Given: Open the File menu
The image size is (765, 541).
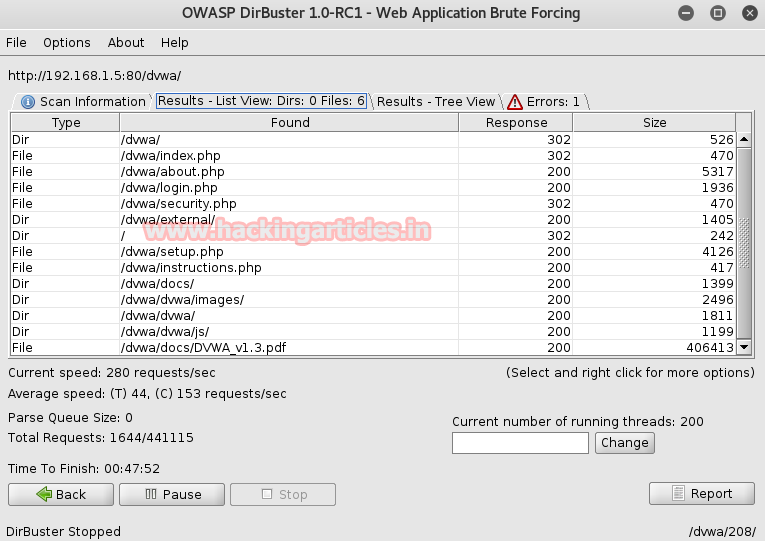Looking at the screenshot, I should [16, 42].
